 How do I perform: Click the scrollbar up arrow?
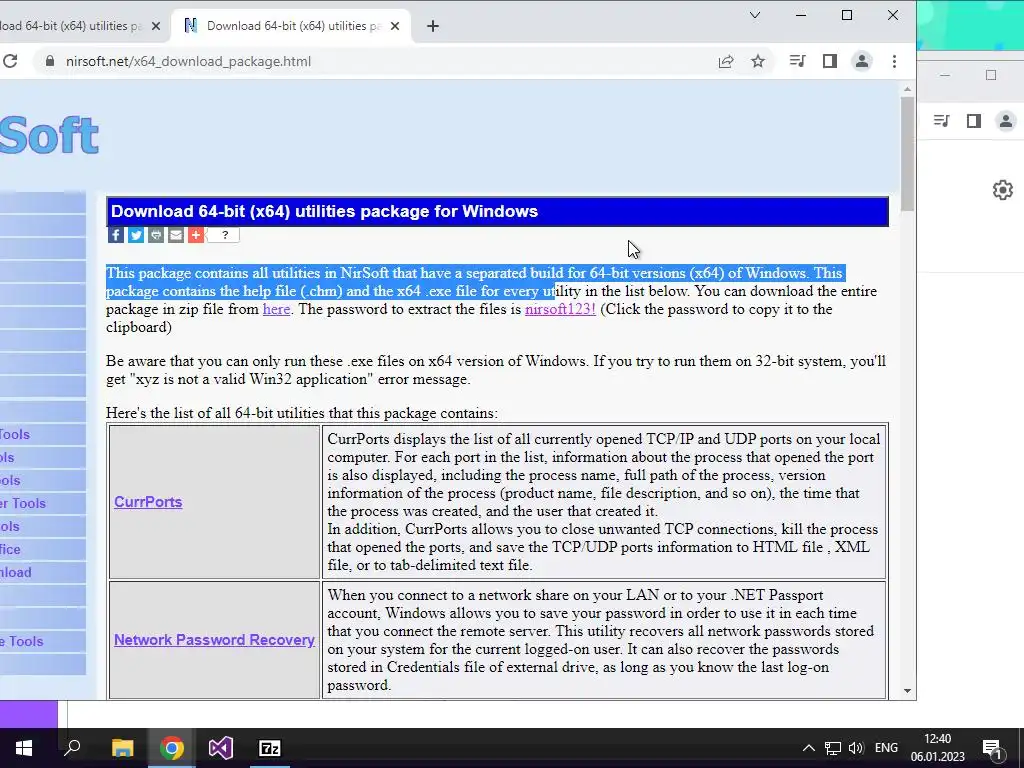coord(907,89)
